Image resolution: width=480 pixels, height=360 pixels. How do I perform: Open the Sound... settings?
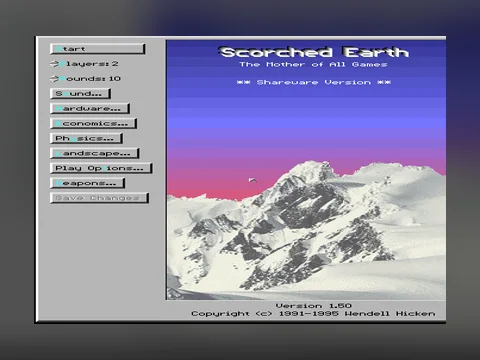pyautogui.click(x=80, y=94)
